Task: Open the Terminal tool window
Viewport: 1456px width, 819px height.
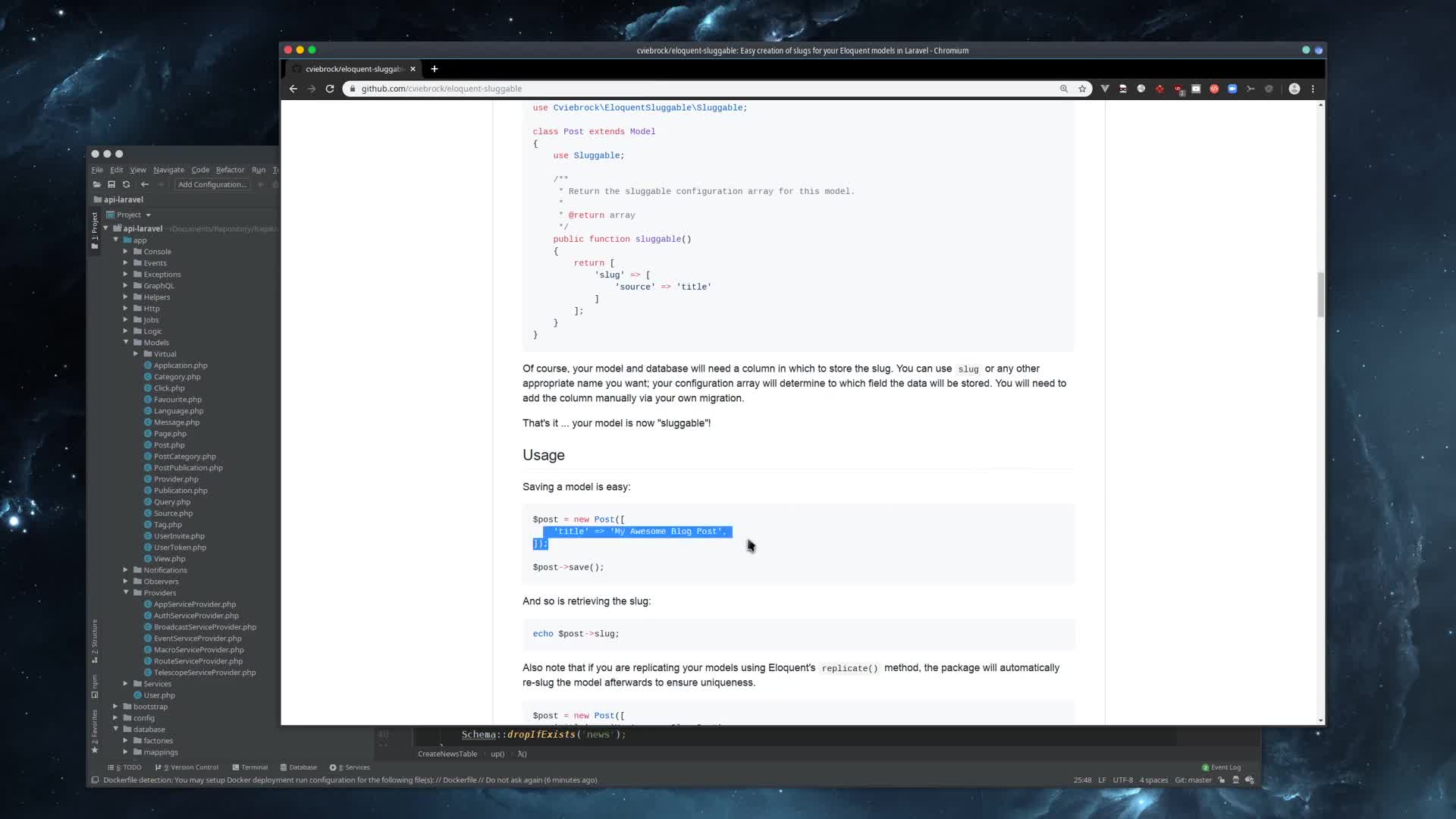Action: pyautogui.click(x=249, y=767)
